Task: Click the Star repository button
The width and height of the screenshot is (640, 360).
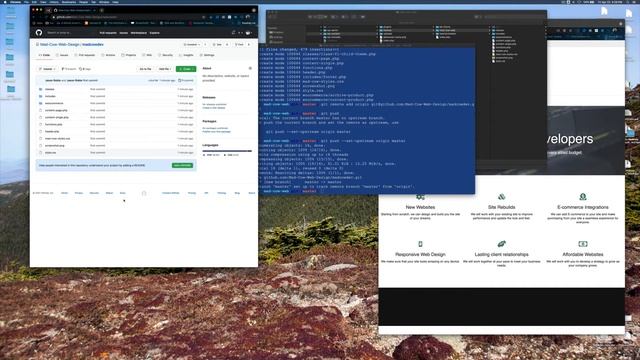Action: (x=217, y=44)
